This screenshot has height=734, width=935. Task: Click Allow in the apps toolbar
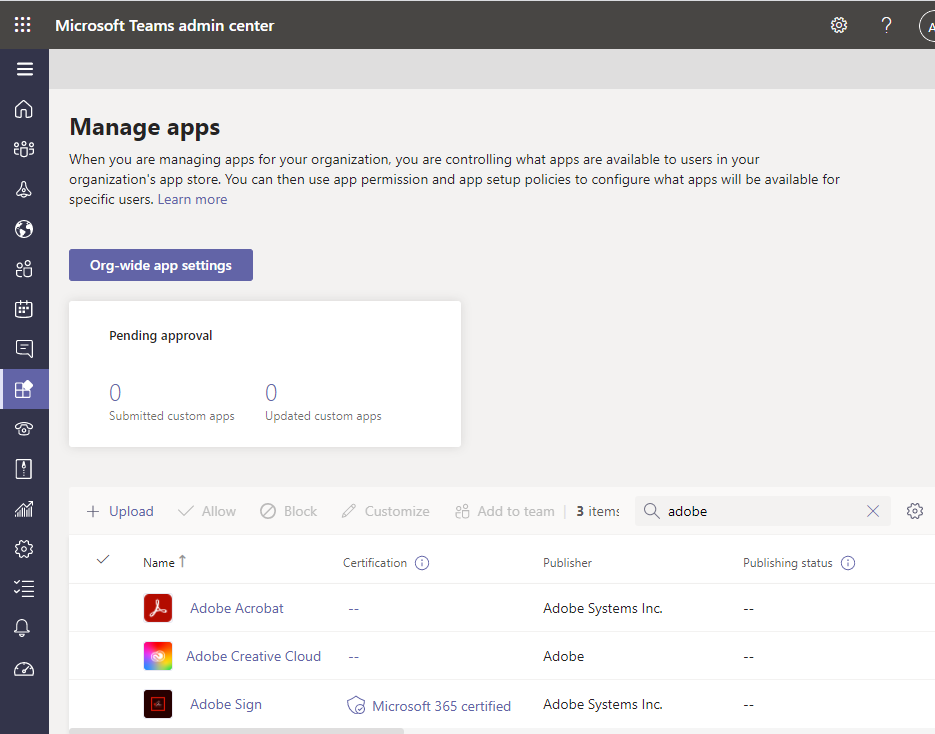pos(207,511)
